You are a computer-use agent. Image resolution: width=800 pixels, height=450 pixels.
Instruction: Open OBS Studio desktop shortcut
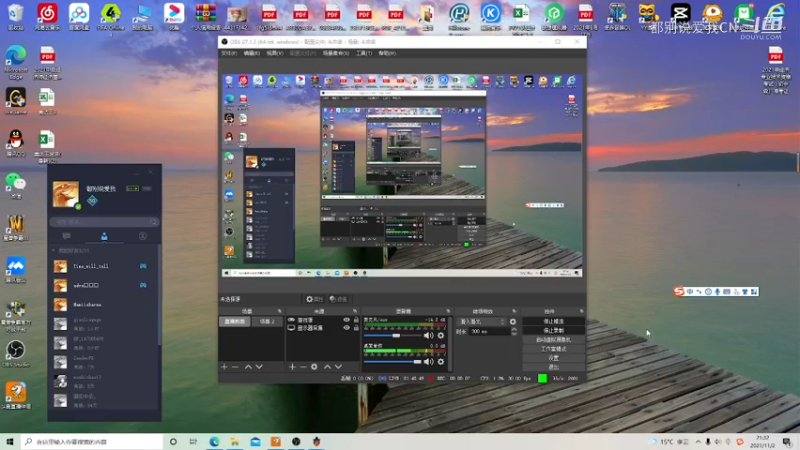(x=16, y=354)
